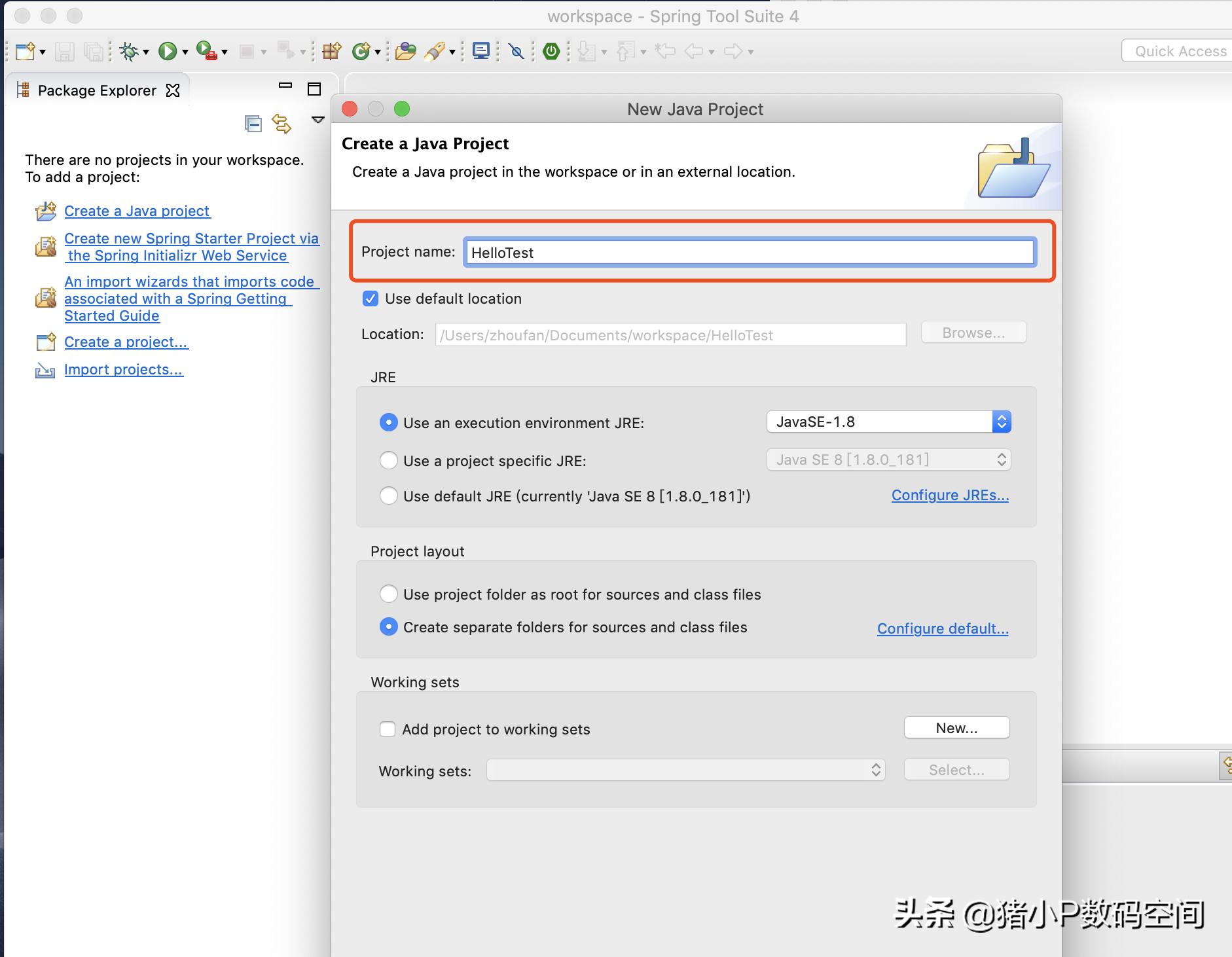Select Create separate folders for sources option
This screenshot has width=1232, height=957.
(x=389, y=627)
